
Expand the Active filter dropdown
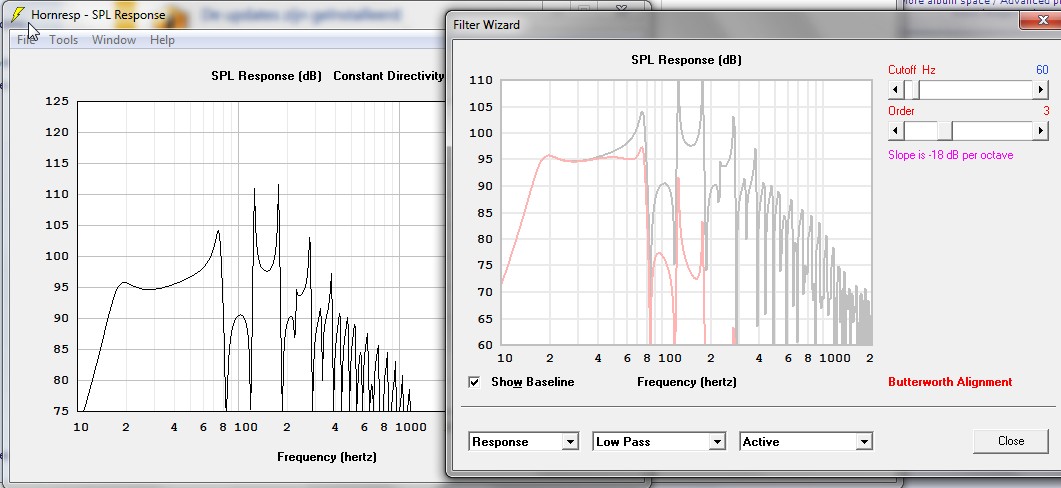pyautogui.click(x=864, y=442)
